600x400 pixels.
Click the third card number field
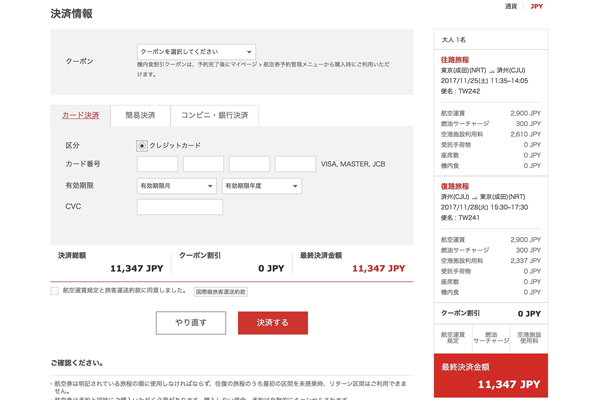(x=249, y=164)
